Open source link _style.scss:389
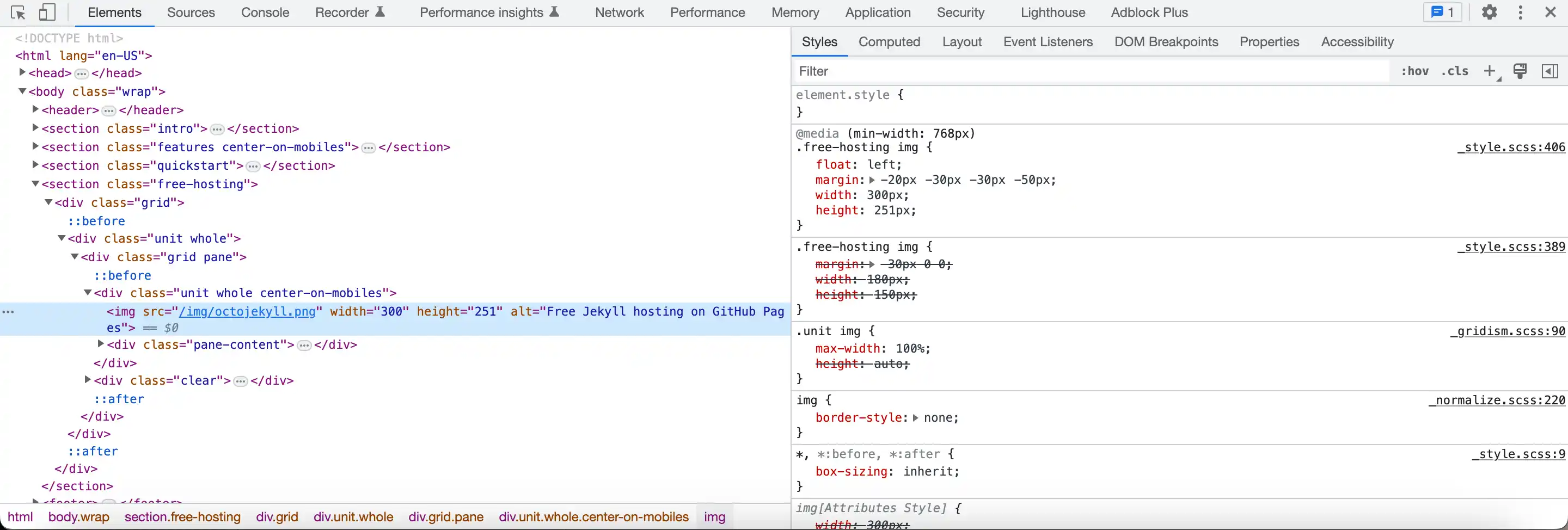Screen dimensions: 1568x530 (x=1511, y=247)
